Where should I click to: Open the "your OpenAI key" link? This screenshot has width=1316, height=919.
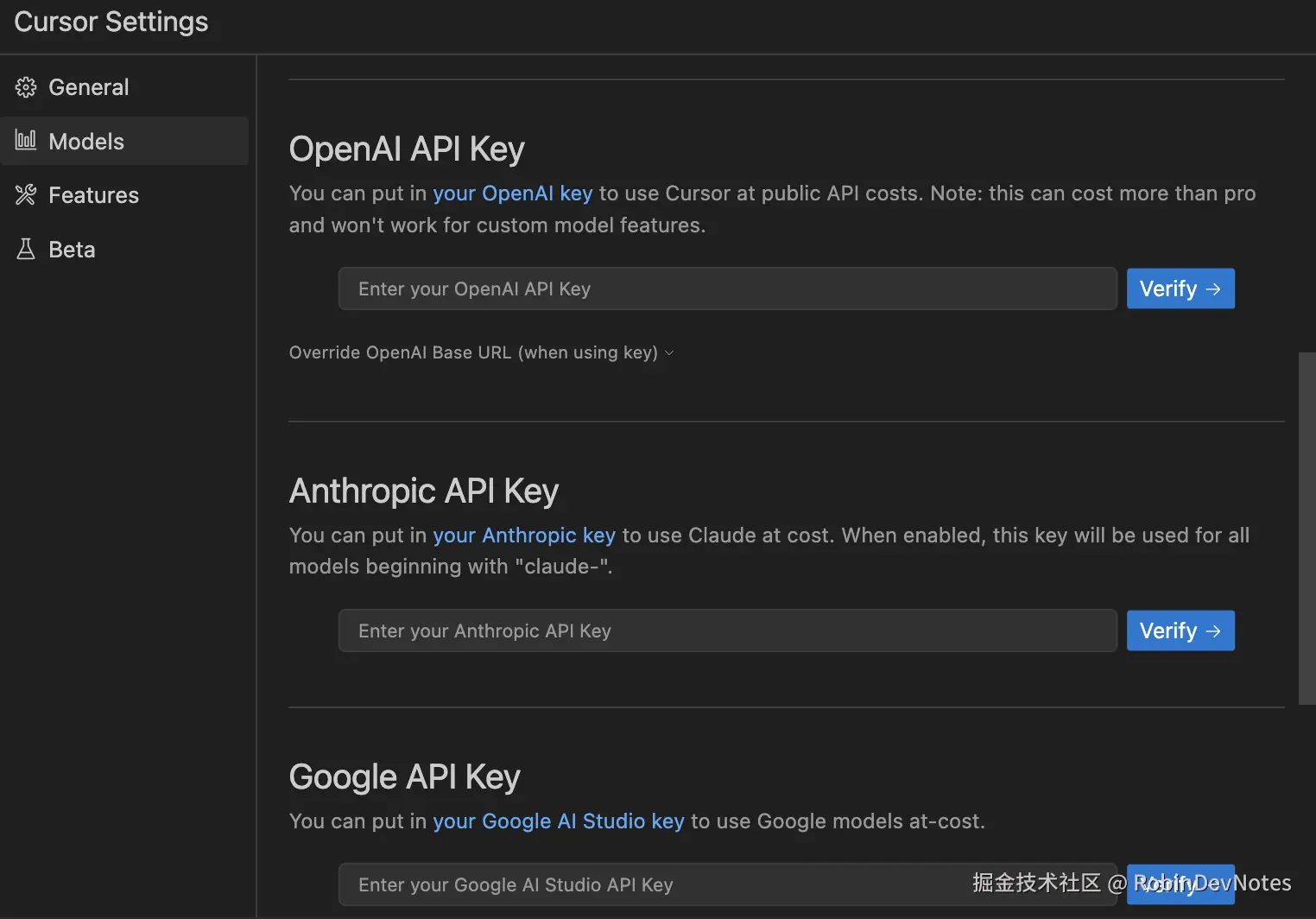(512, 193)
